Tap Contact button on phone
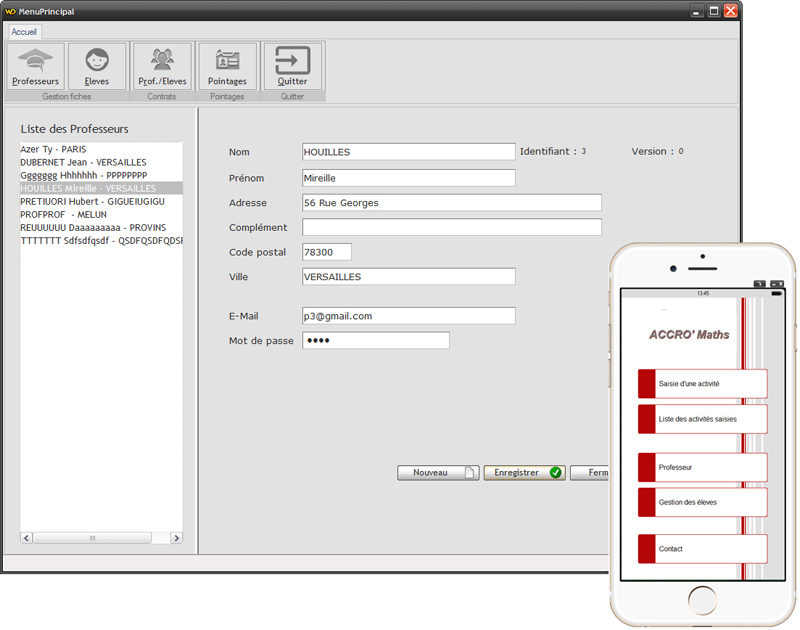This screenshot has height=630, width=800. pyautogui.click(x=703, y=549)
